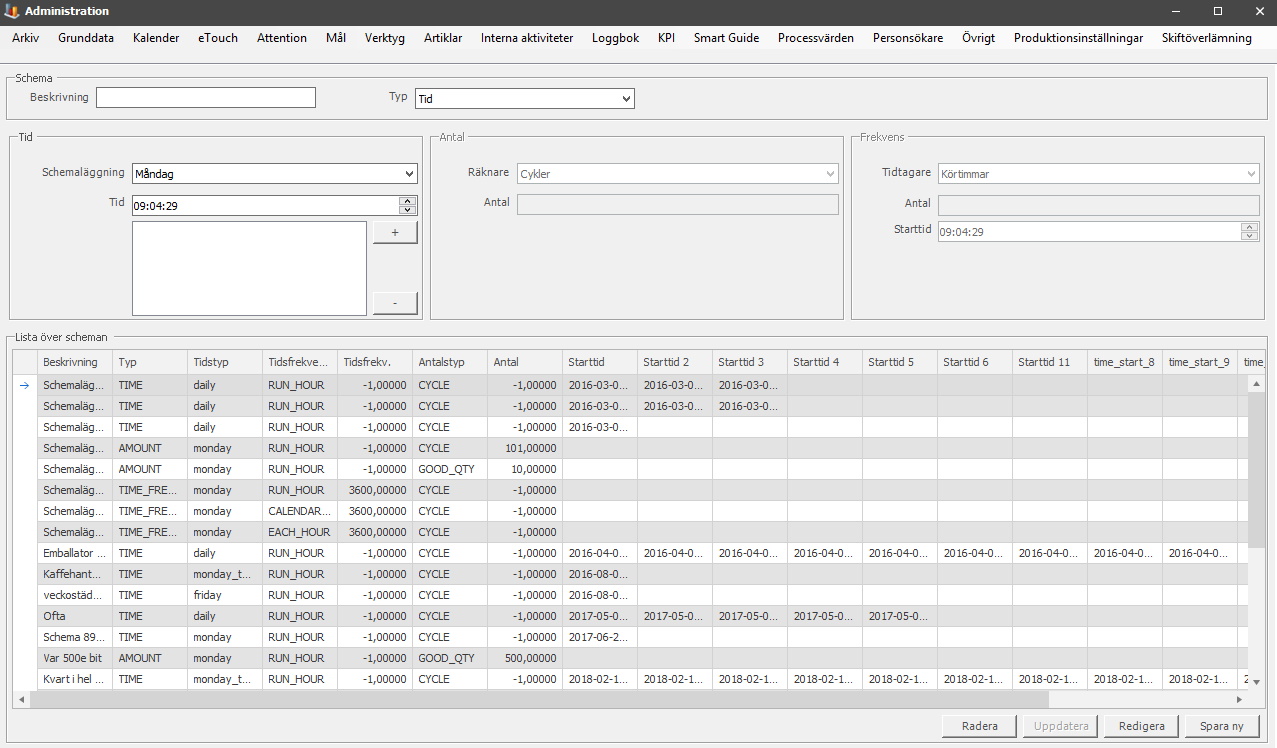Click the Redigera button

point(1141,726)
